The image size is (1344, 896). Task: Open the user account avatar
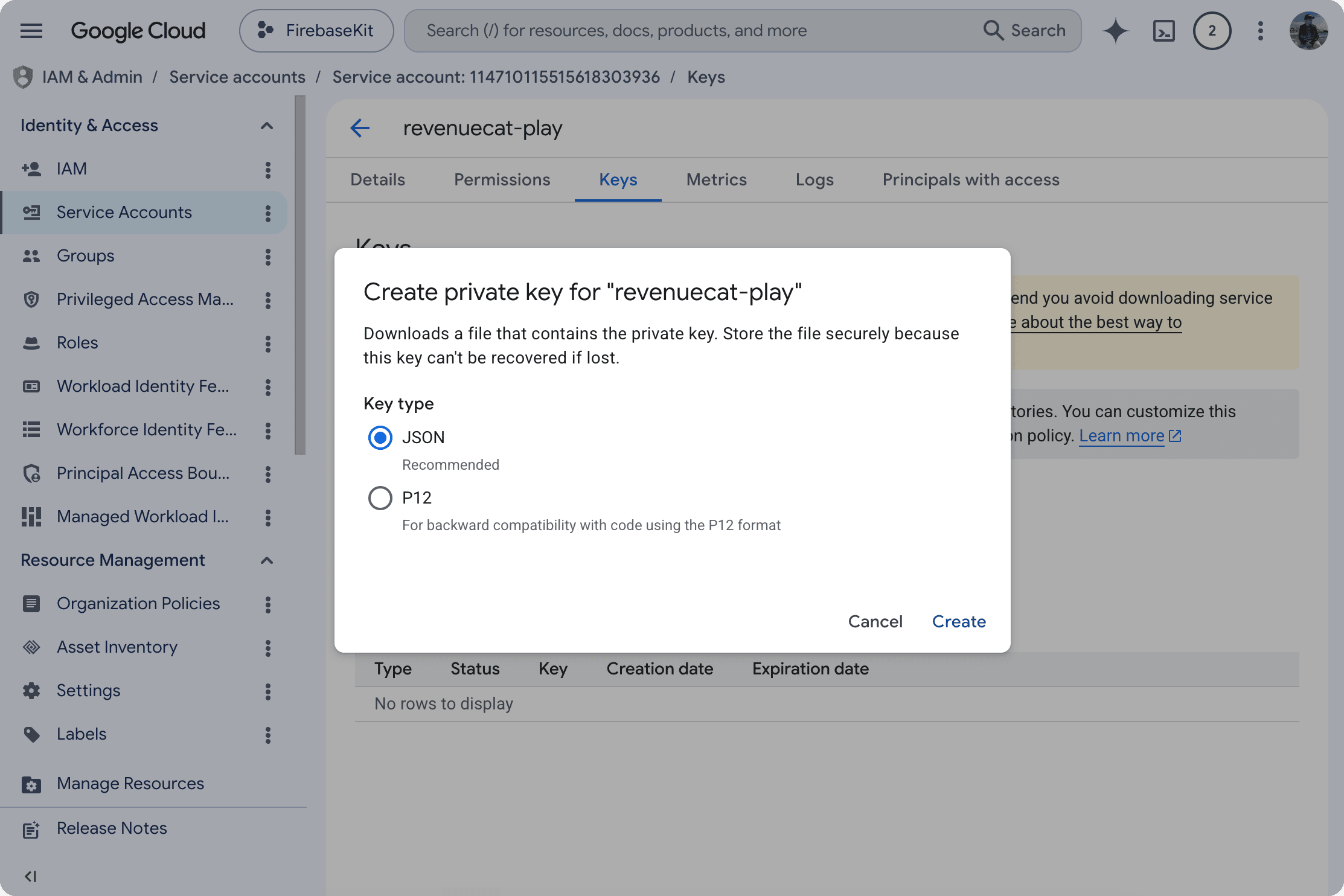coord(1308,31)
